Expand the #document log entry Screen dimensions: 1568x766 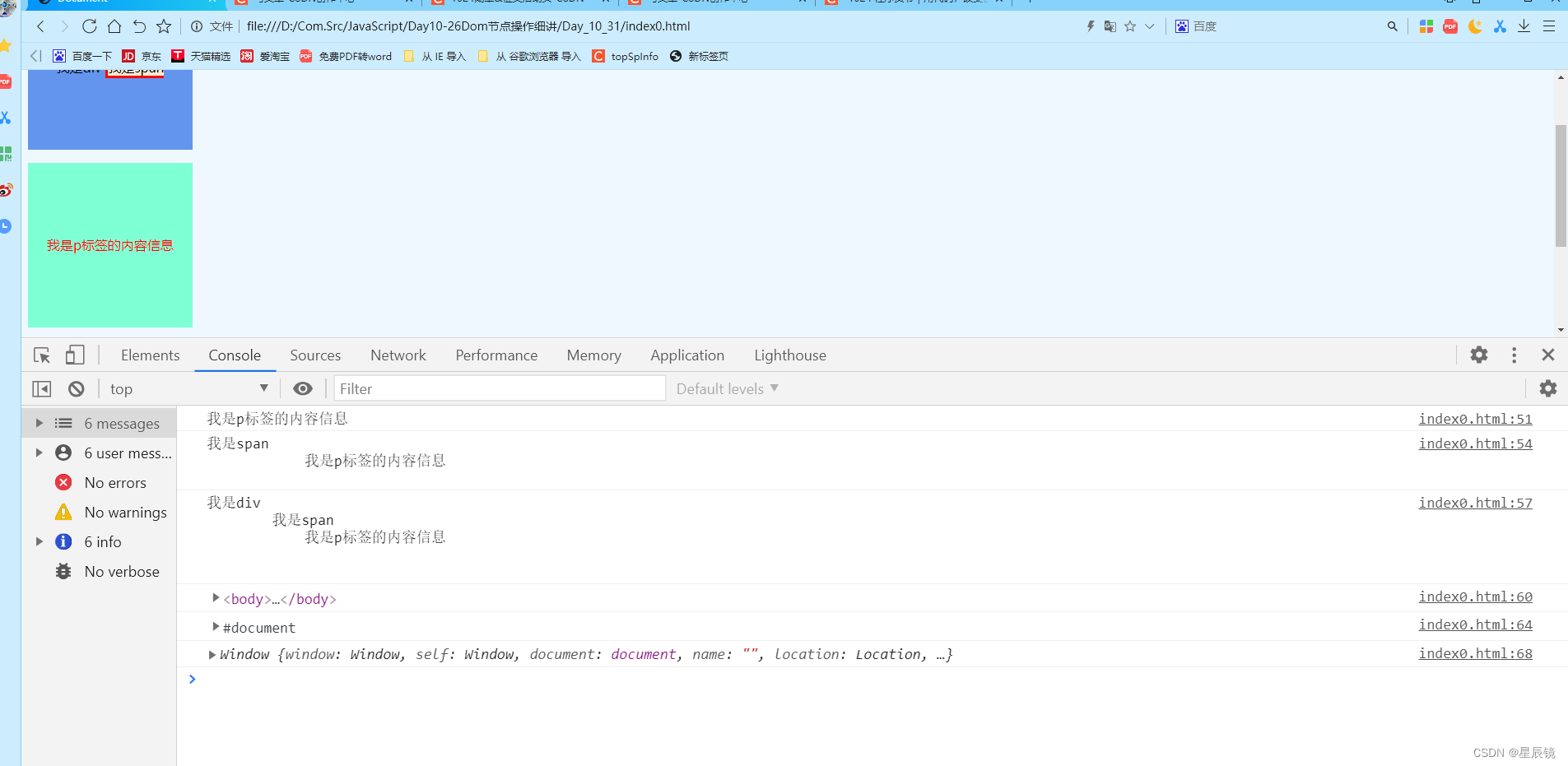pyautogui.click(x=216, y=627)
